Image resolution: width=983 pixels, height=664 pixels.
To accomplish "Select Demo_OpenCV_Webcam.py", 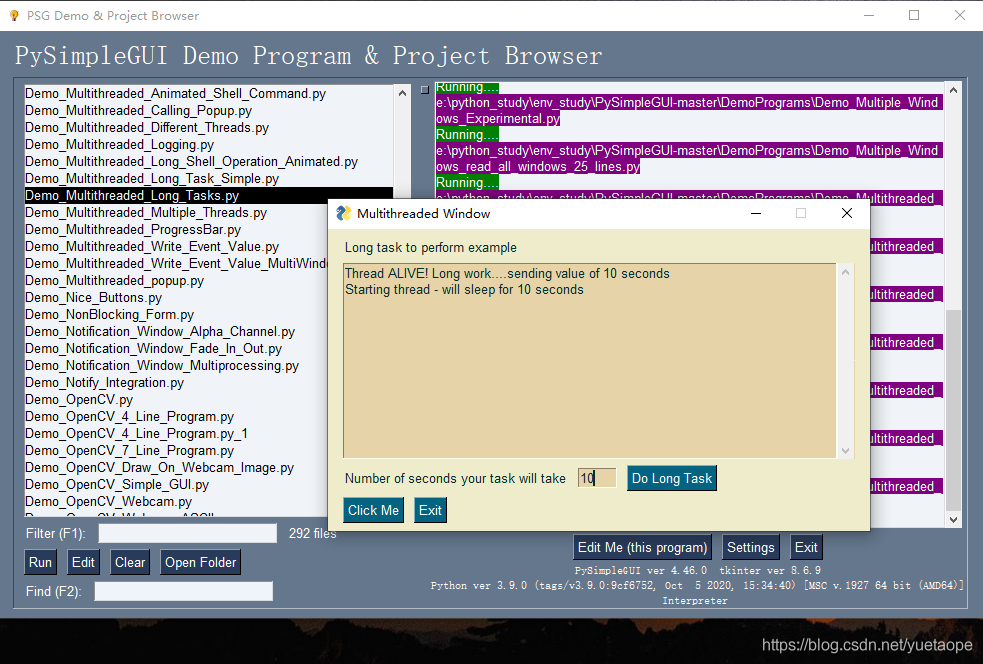I will 177,501.
